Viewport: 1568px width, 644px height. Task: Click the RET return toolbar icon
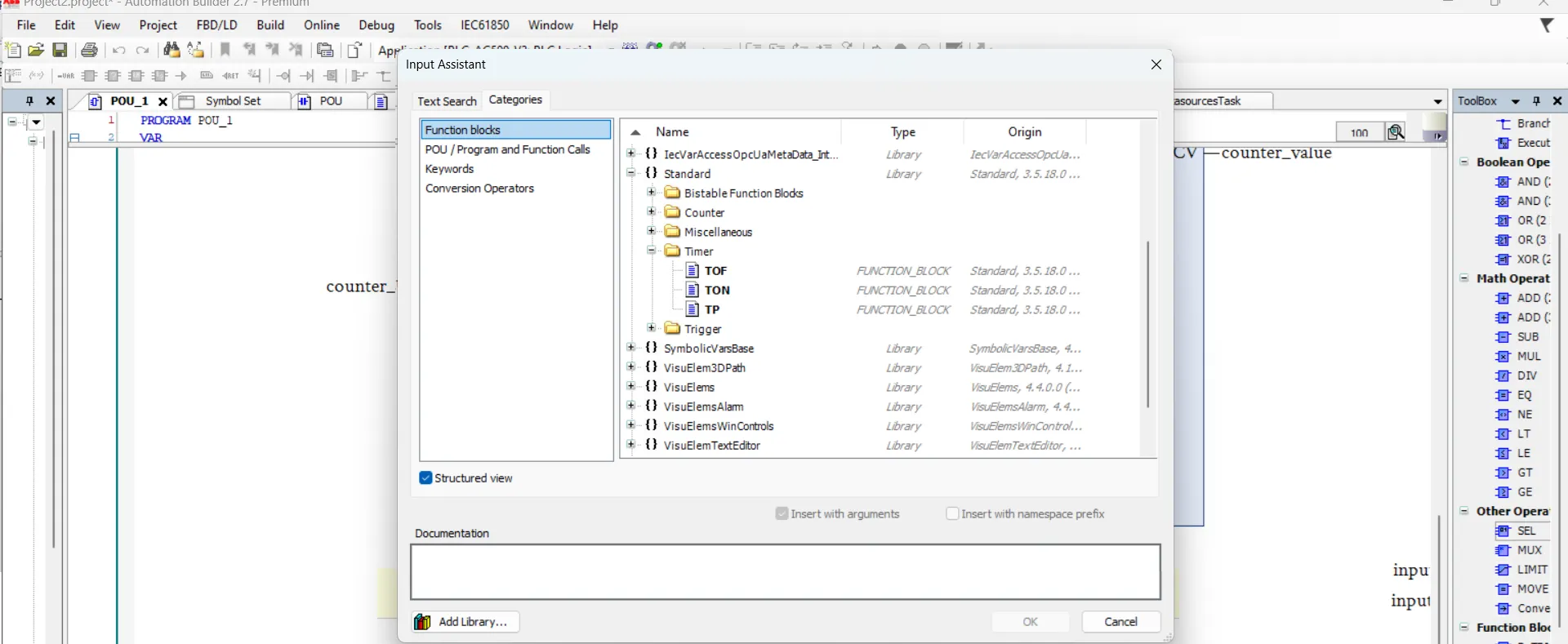(231, 76)
